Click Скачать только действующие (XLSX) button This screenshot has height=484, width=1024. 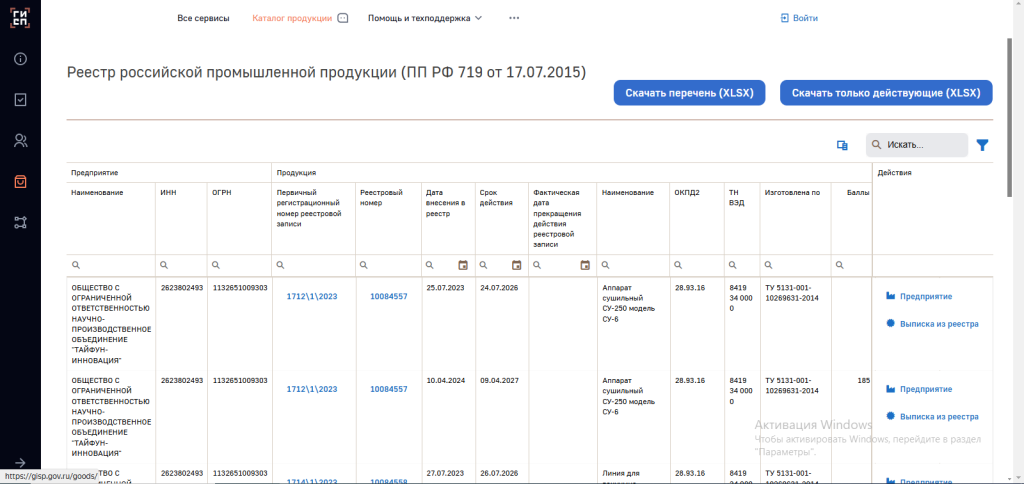(x=886, y=93)
